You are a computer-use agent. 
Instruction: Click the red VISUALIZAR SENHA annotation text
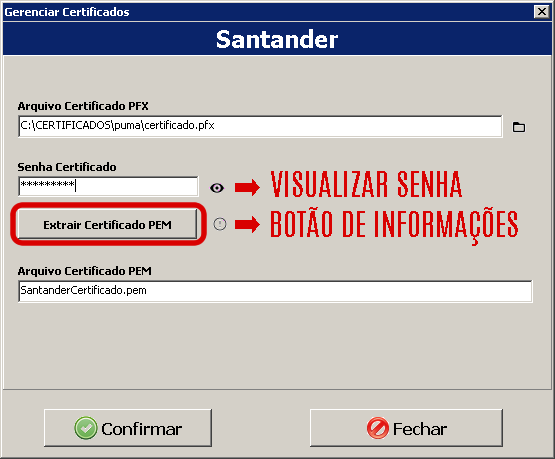(366, 184)
